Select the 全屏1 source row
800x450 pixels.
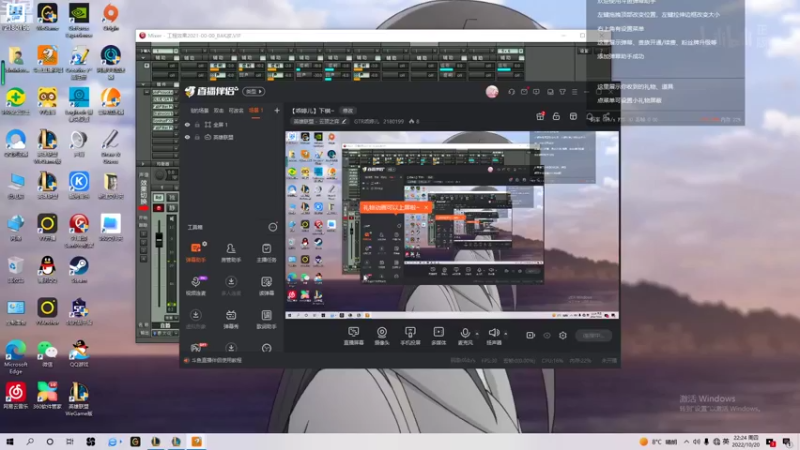230,124
